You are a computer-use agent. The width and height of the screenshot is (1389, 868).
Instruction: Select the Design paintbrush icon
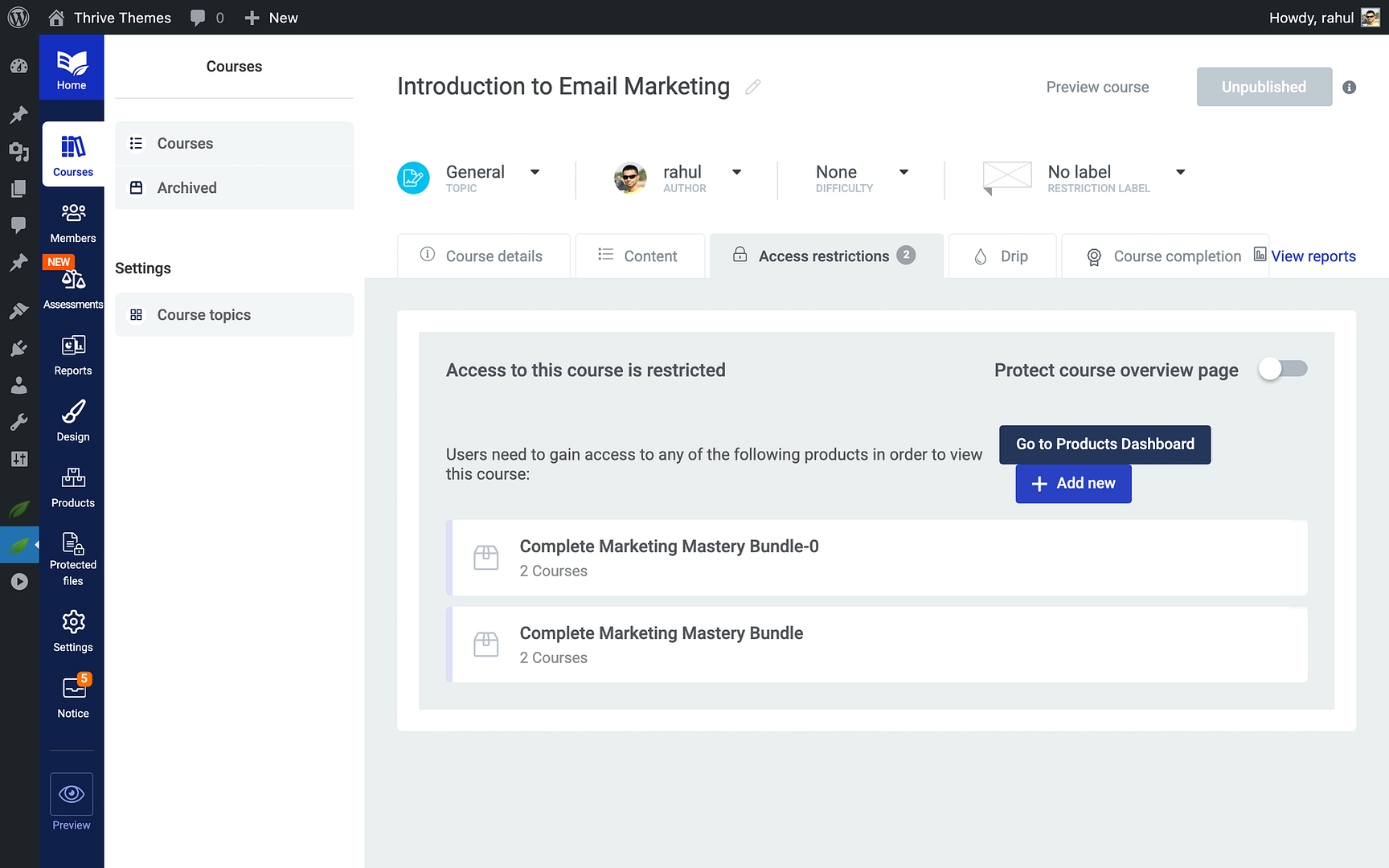[x=72, y=419]
